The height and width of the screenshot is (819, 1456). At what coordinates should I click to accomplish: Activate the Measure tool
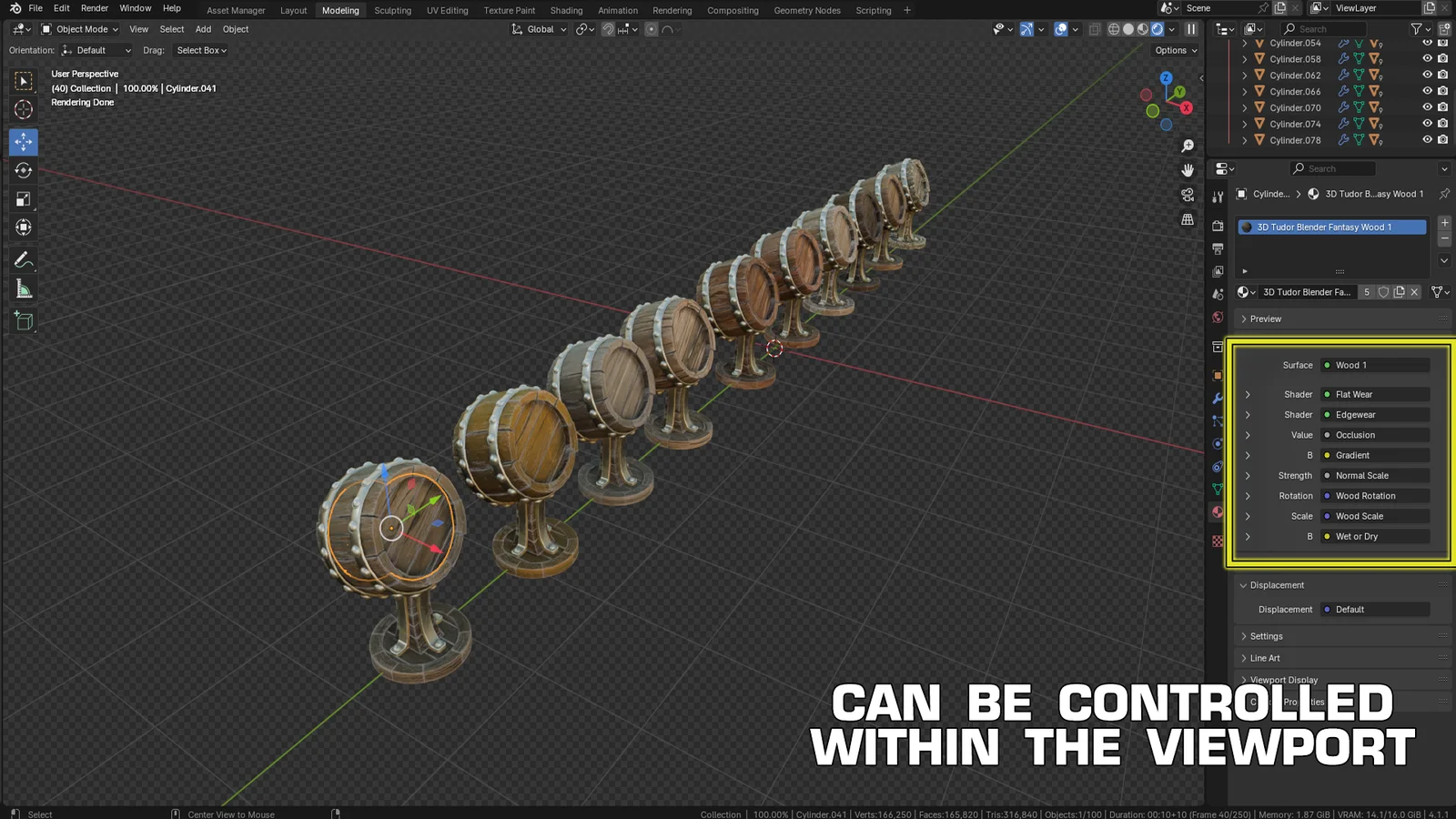(x=22, y=288)
